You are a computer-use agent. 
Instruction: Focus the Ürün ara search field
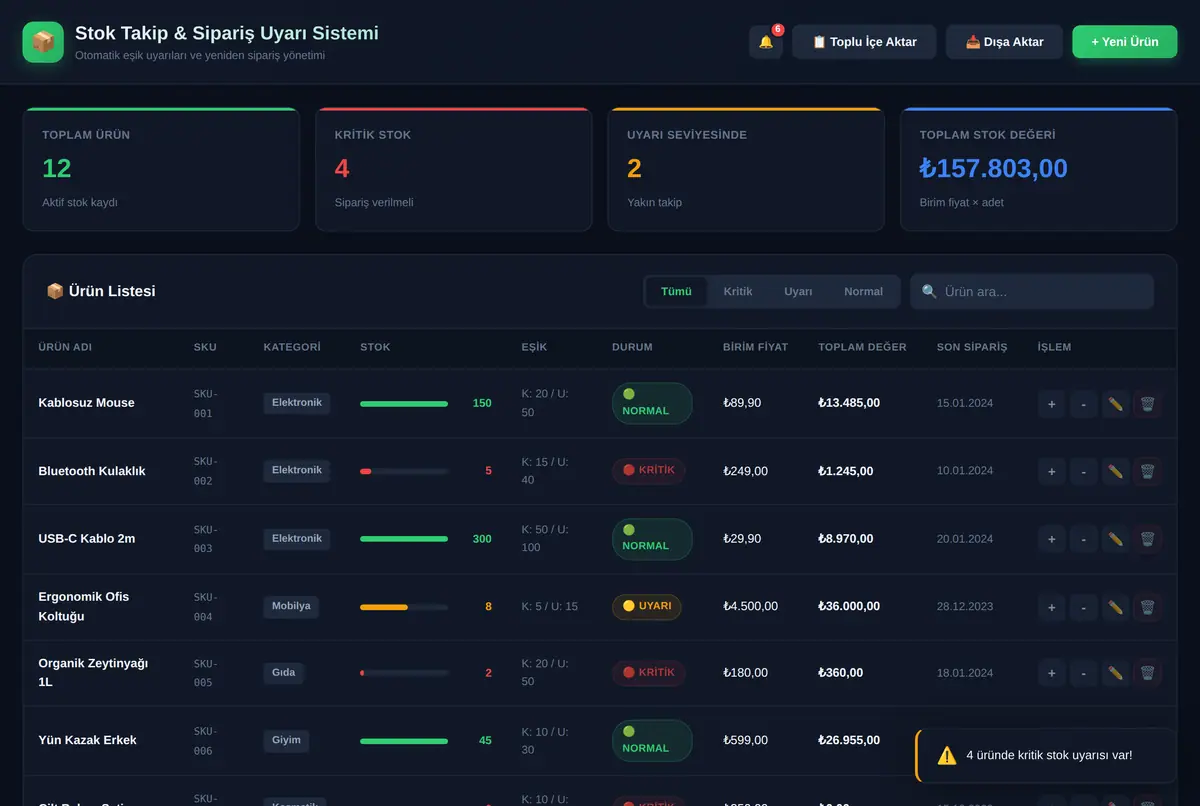pos(1032,292)
